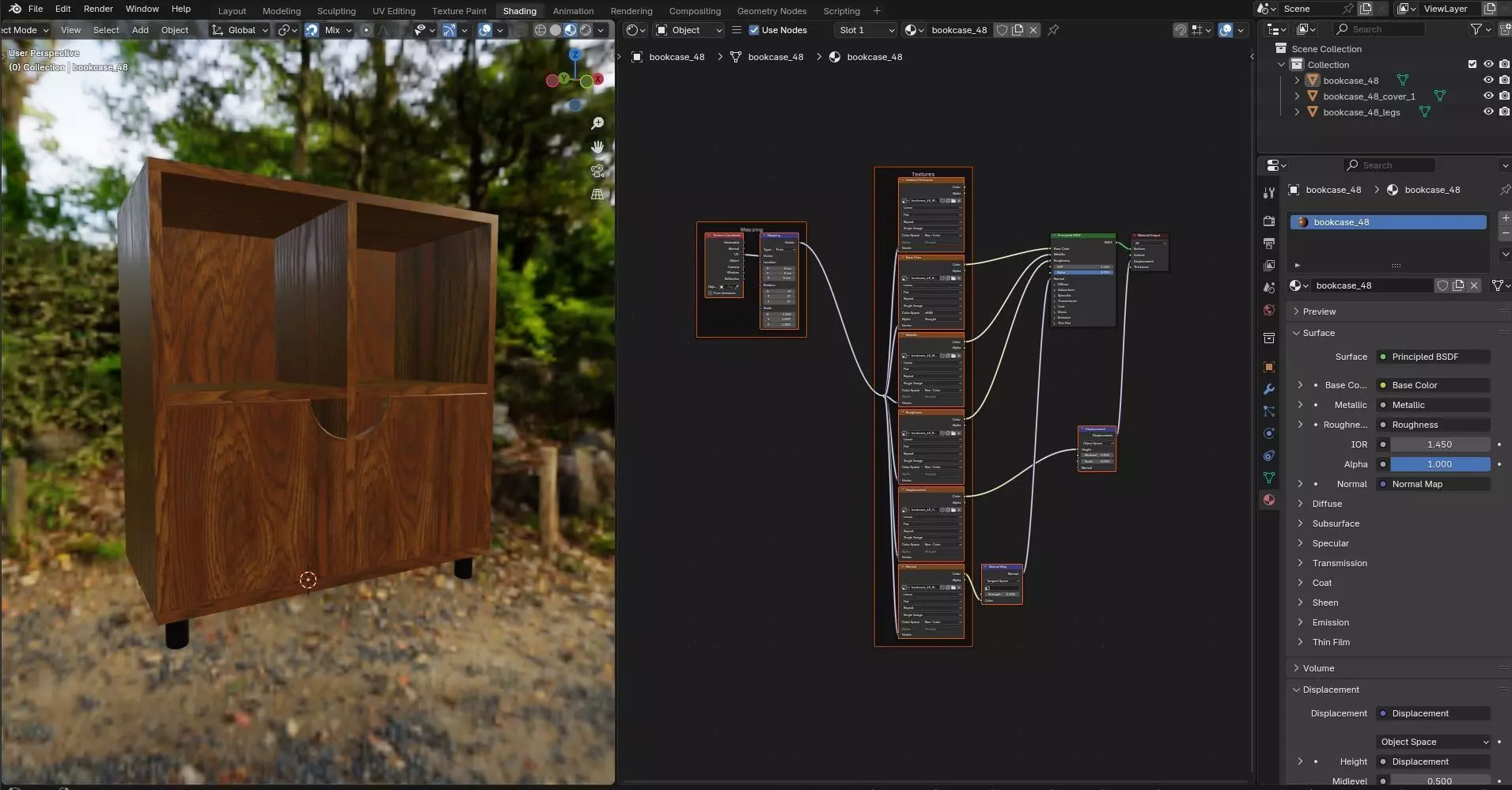Click the viewport zoom magnifier icon

pos(597,123)
